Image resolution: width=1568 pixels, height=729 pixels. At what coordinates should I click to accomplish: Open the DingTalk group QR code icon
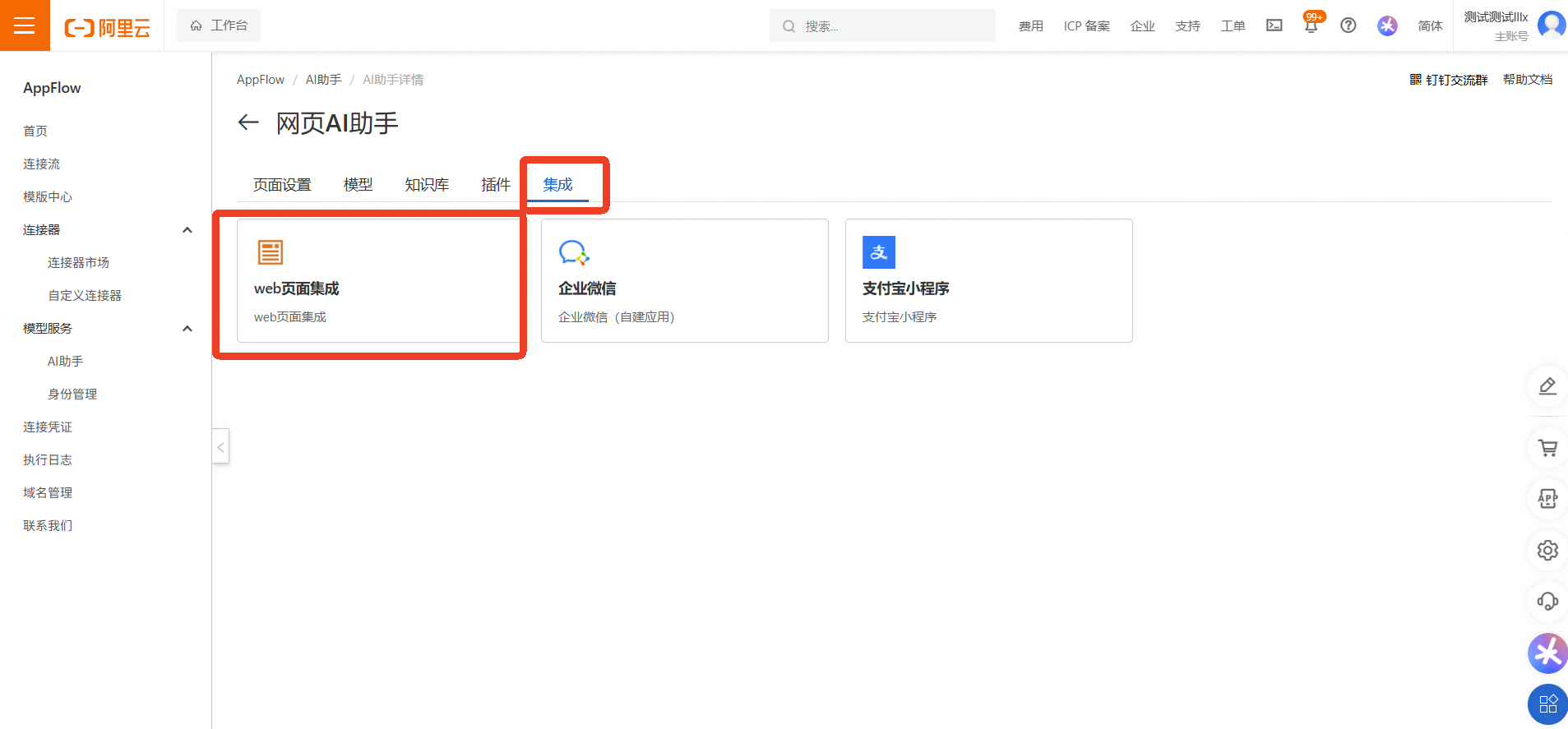click(1416, 80)
